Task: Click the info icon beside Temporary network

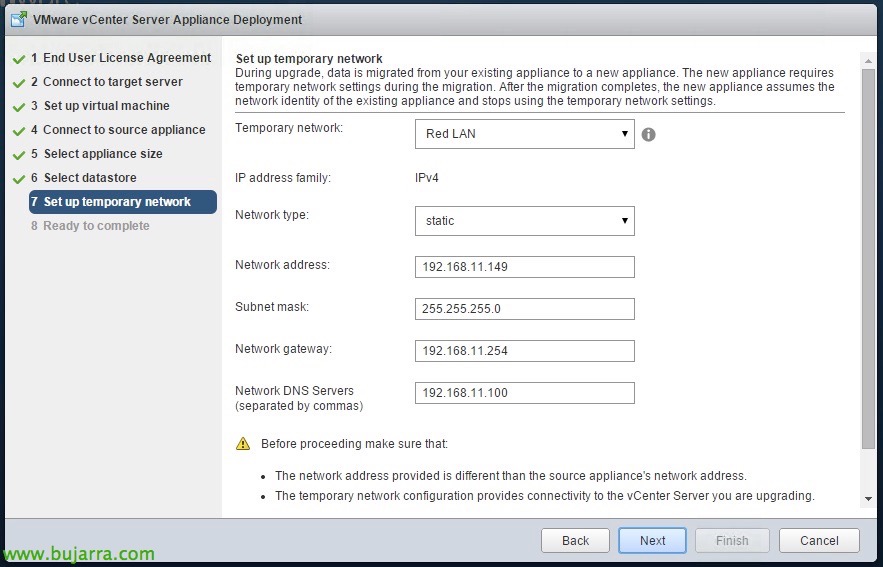Action: tap(648, 135)
